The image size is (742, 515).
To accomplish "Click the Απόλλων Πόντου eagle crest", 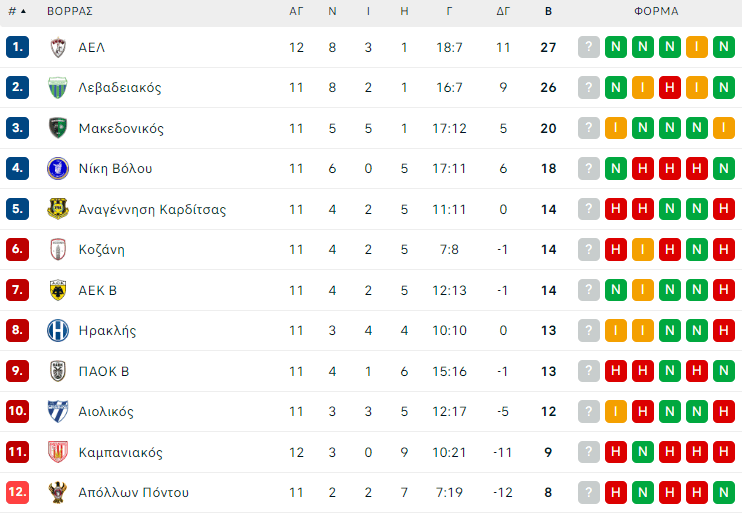I will pos(58,492).
